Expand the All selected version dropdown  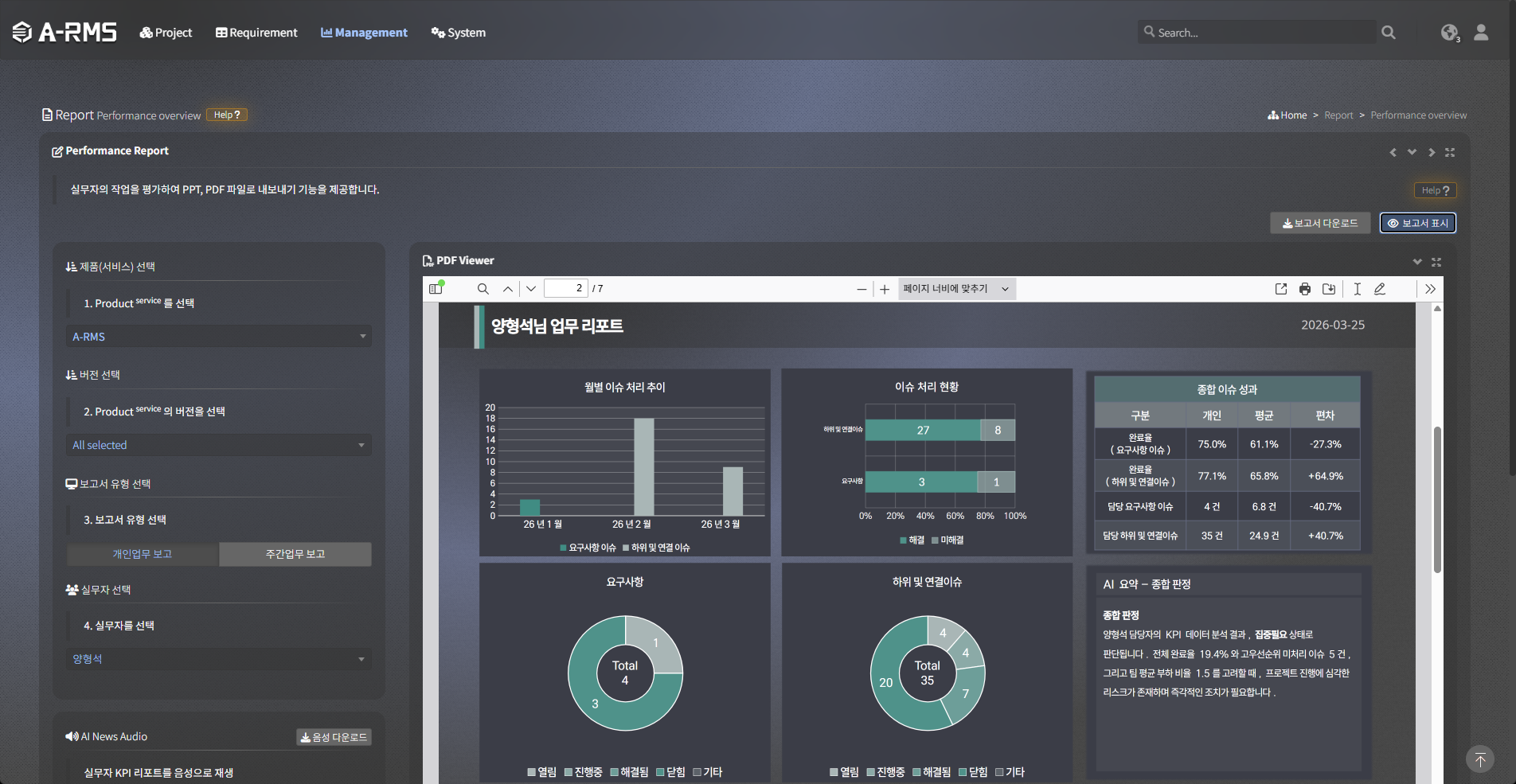tap(218, 445)
